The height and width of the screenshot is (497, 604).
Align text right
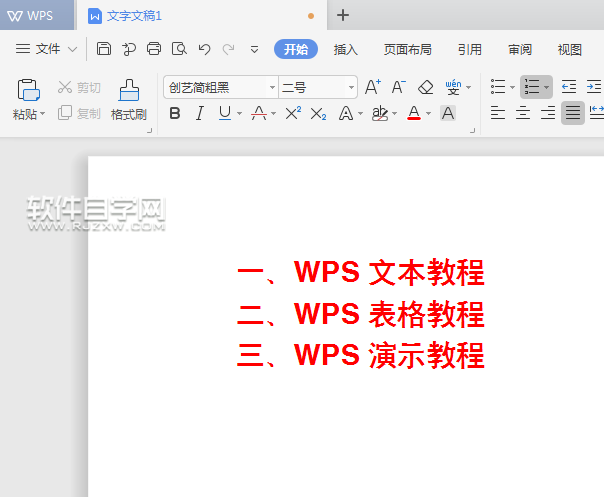548,113
